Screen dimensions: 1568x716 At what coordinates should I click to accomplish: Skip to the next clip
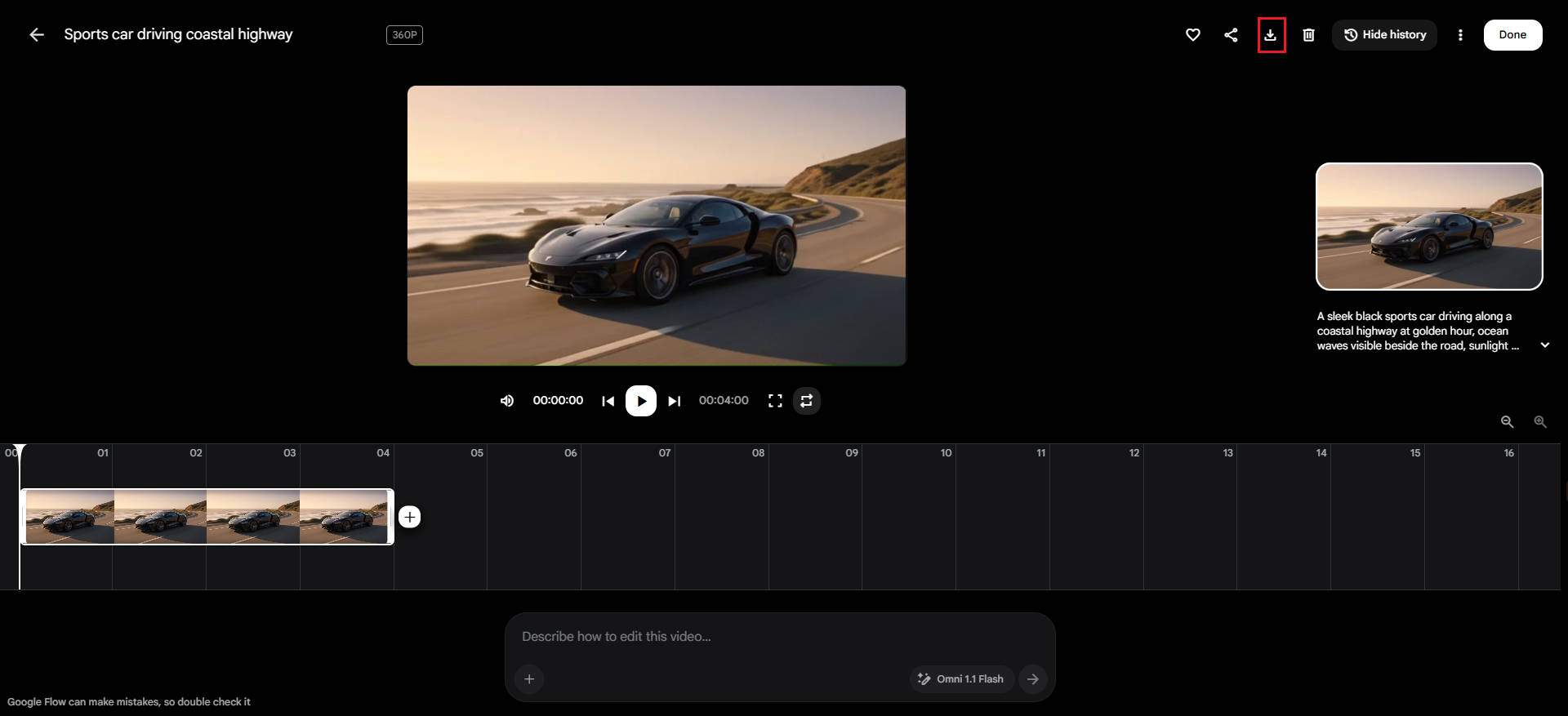tap(674, 401)
